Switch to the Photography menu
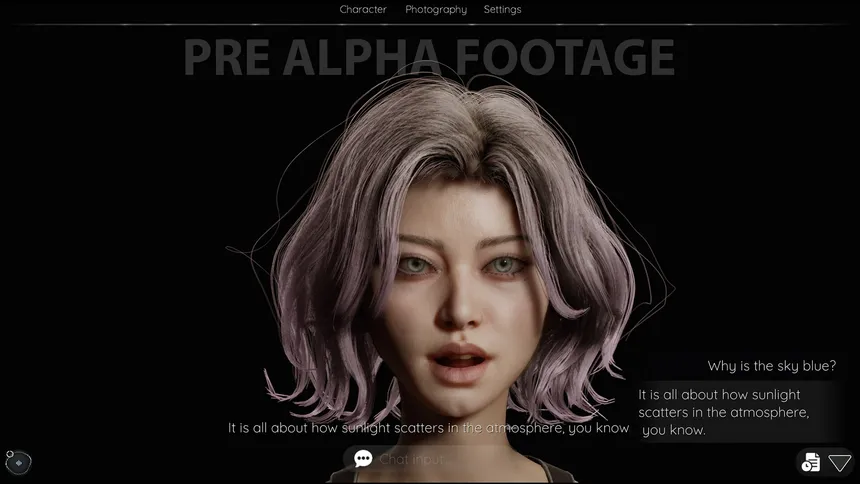 pos(436,10)
